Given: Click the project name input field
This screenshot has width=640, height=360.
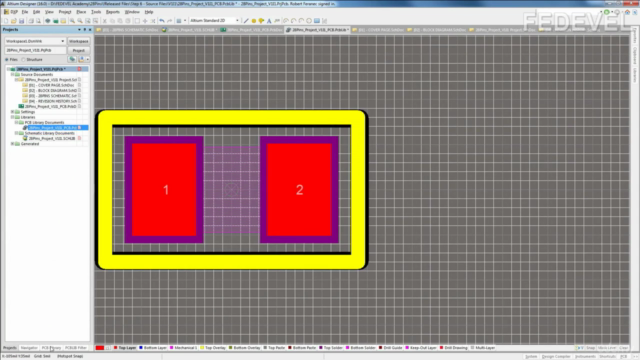Looking at the screenshot, I should 35,51.
